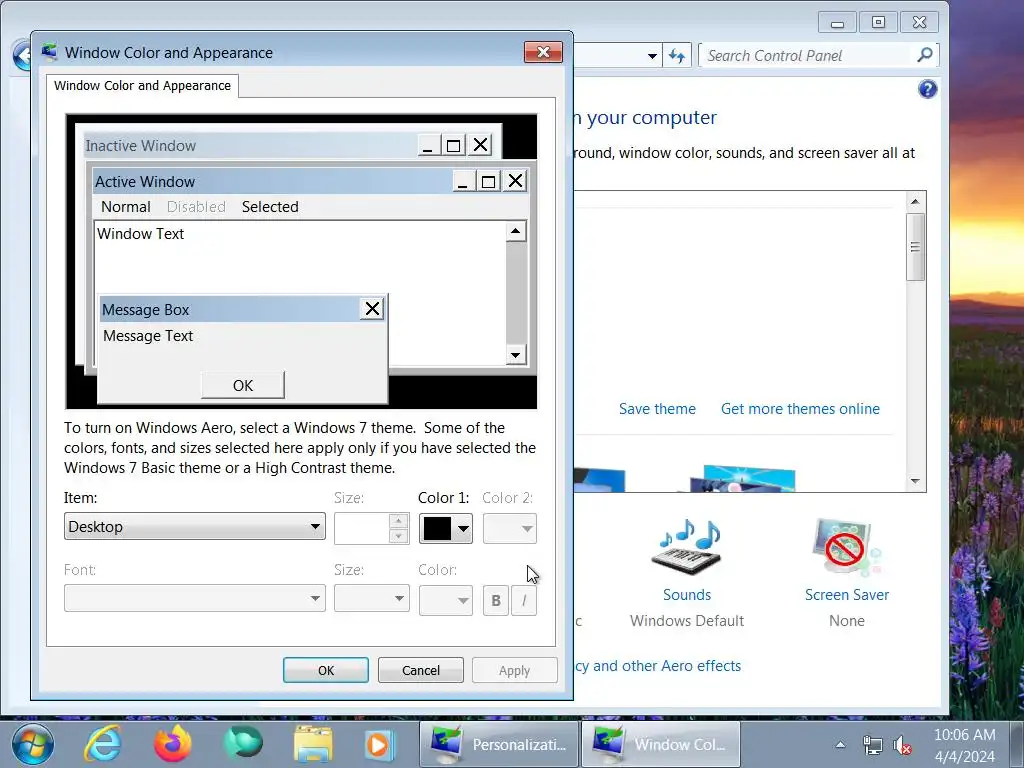Launch Internet Explorer from the taskbar

click(x=103, y=744)
